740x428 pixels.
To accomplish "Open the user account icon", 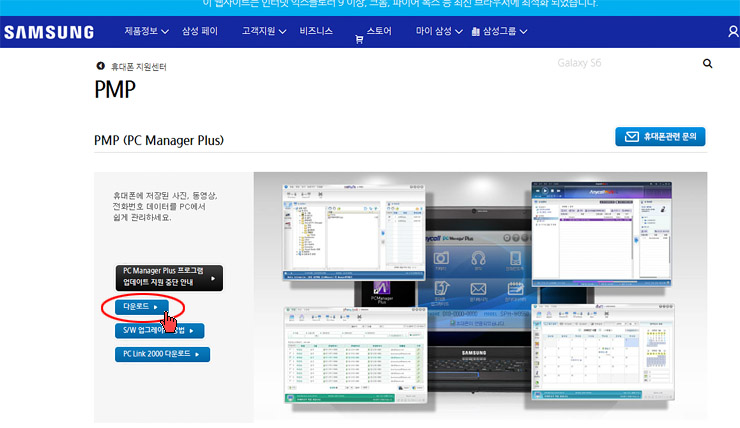I will tap(733, 32).
